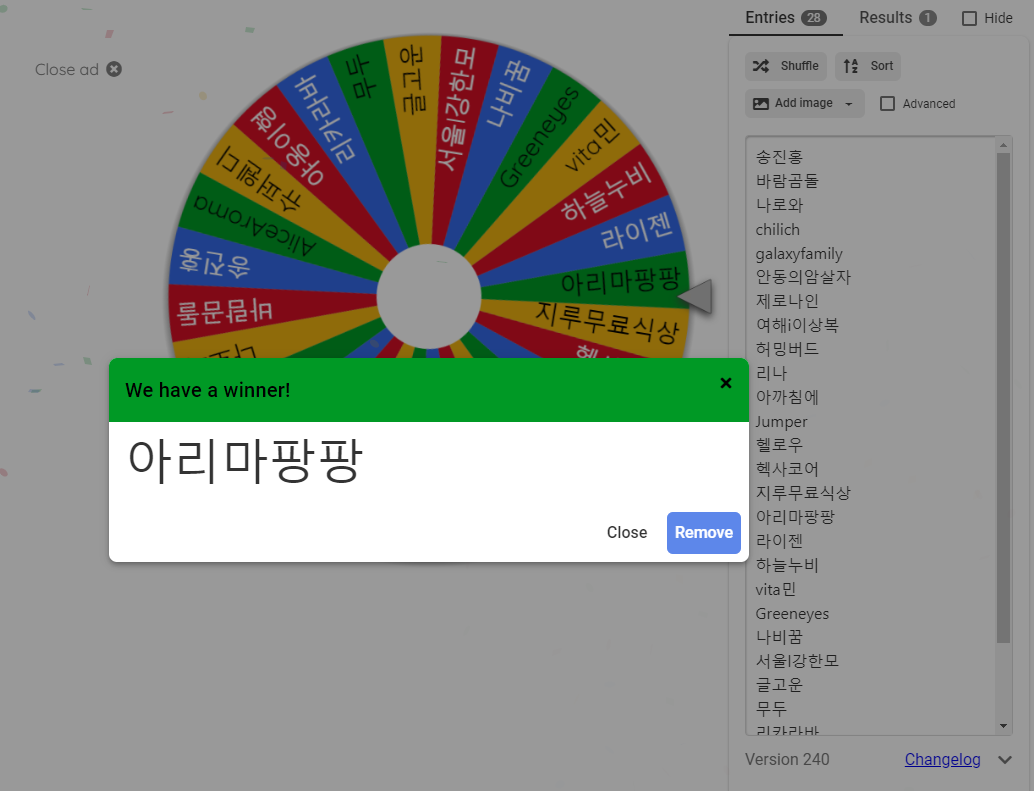The height and width of the screenshot is (791, 1034).
Task: Click the scrollbar down arrow in entries list
Action: pyautogui.click(x=1004, y=726)
